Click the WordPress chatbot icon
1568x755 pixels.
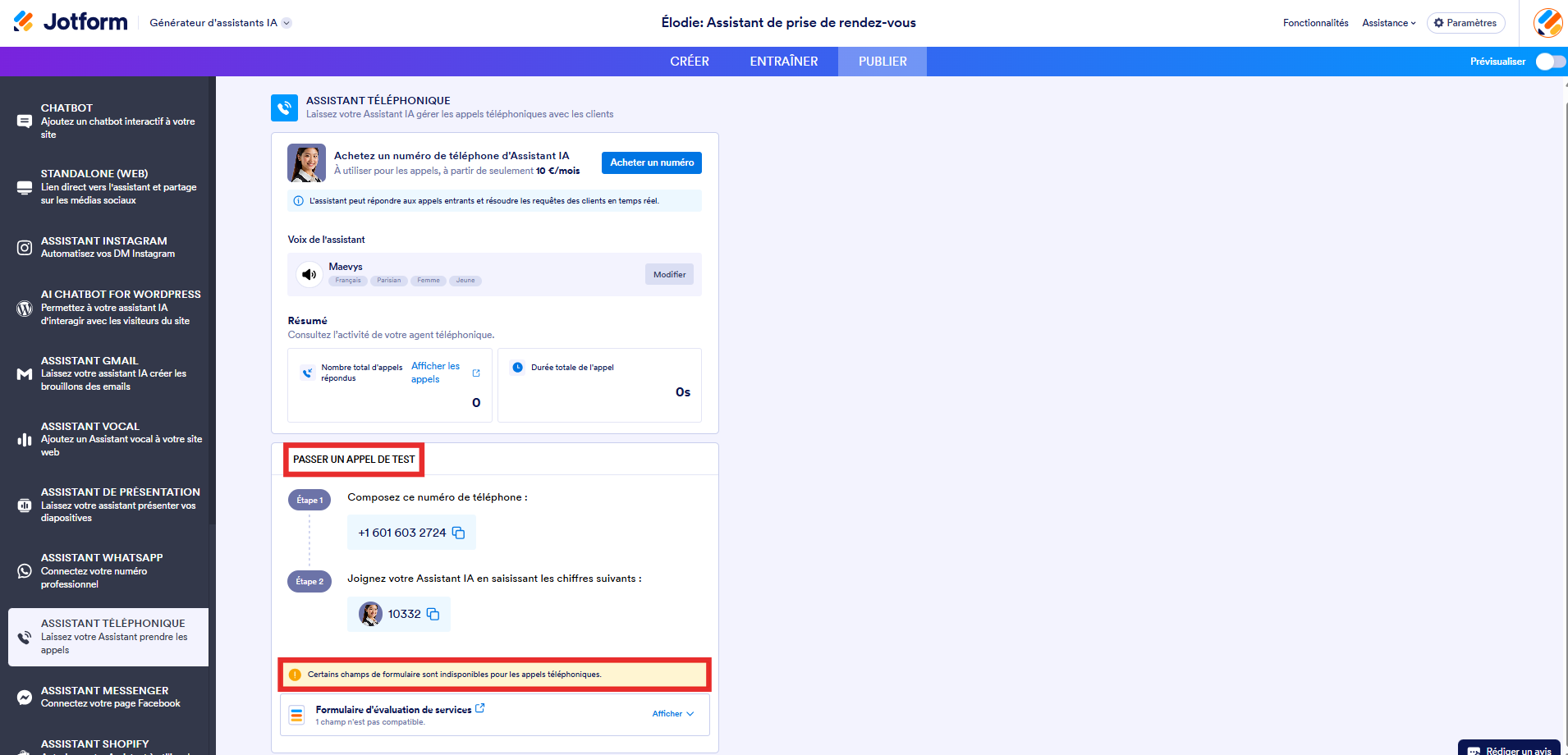pyautogui.click(x=25, y=309)
